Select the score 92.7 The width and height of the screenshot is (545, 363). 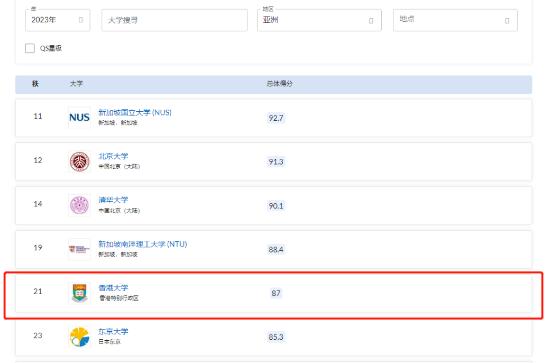pyautogui.click(x=276, y=118)
